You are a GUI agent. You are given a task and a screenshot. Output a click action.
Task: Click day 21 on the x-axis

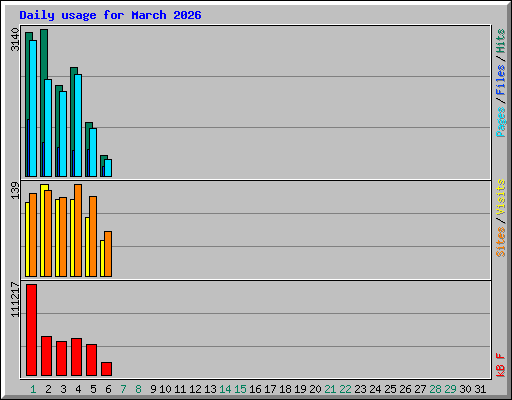pos(330,389)
